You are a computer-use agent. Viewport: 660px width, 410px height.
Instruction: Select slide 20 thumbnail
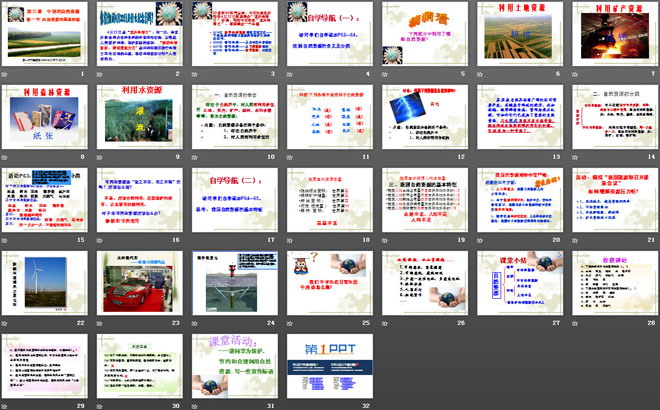520,200
